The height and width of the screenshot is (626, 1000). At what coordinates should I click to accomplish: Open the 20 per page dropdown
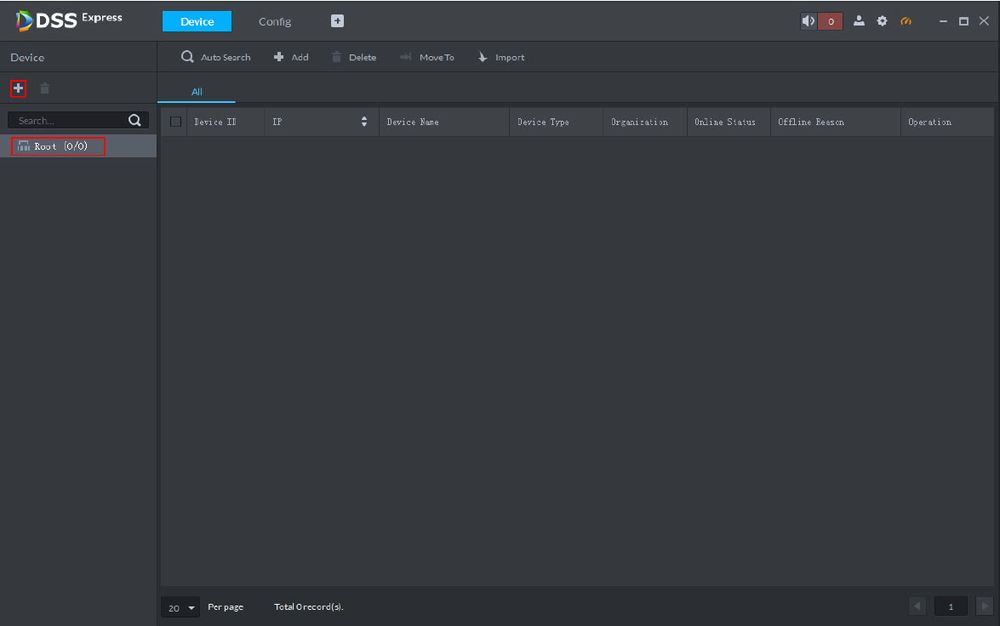point(180,608)
